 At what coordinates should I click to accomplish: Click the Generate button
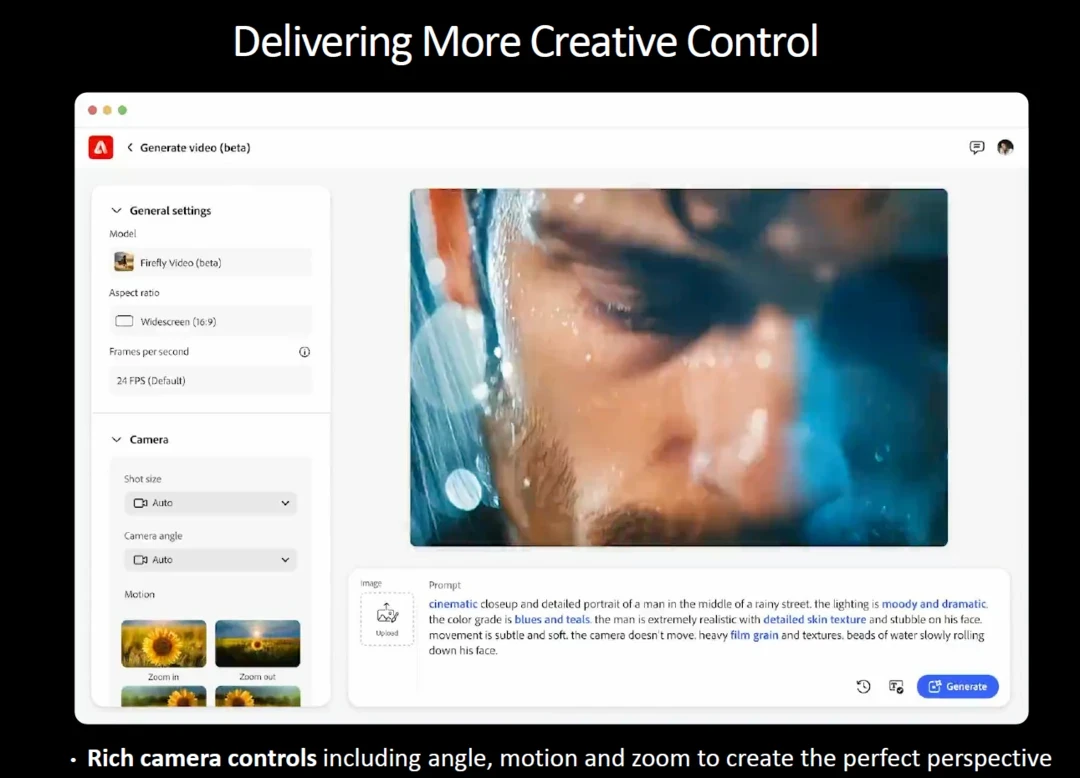(x=957, y=686)
